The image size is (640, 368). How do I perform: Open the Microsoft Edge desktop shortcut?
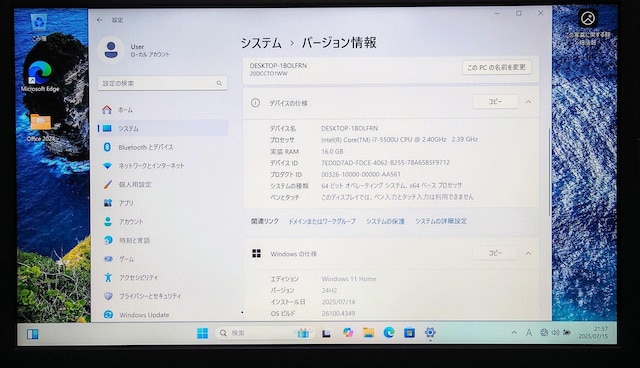point(40,76)
